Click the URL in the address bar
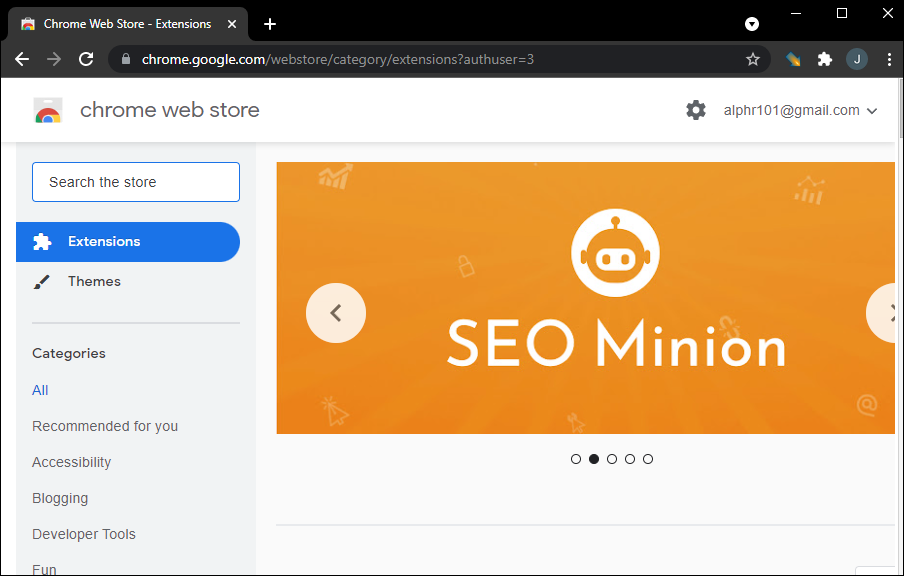904x576 pixels. point(338,59)
